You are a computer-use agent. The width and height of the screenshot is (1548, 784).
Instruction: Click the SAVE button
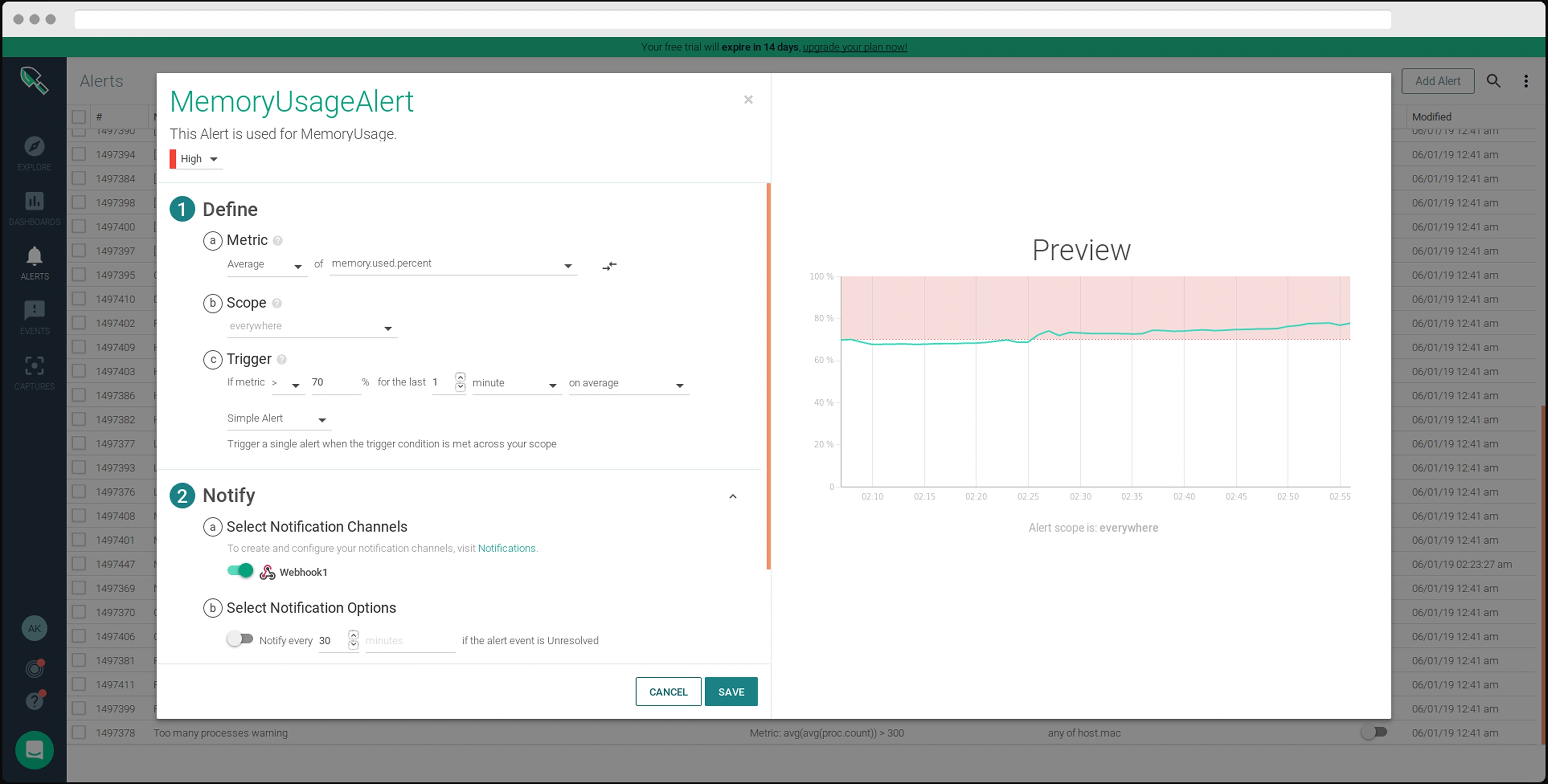tap(731, 691)
